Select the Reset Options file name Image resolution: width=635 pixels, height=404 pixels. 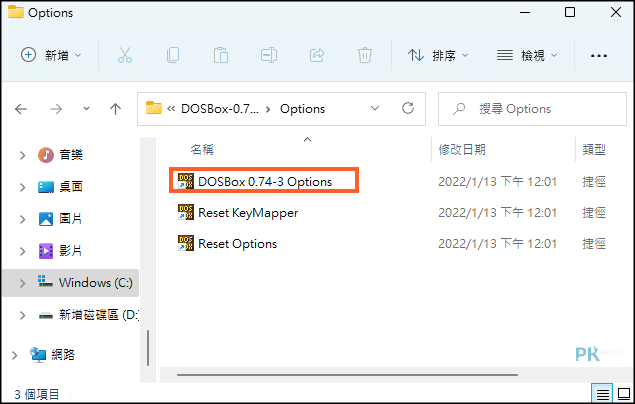point(237,244)
